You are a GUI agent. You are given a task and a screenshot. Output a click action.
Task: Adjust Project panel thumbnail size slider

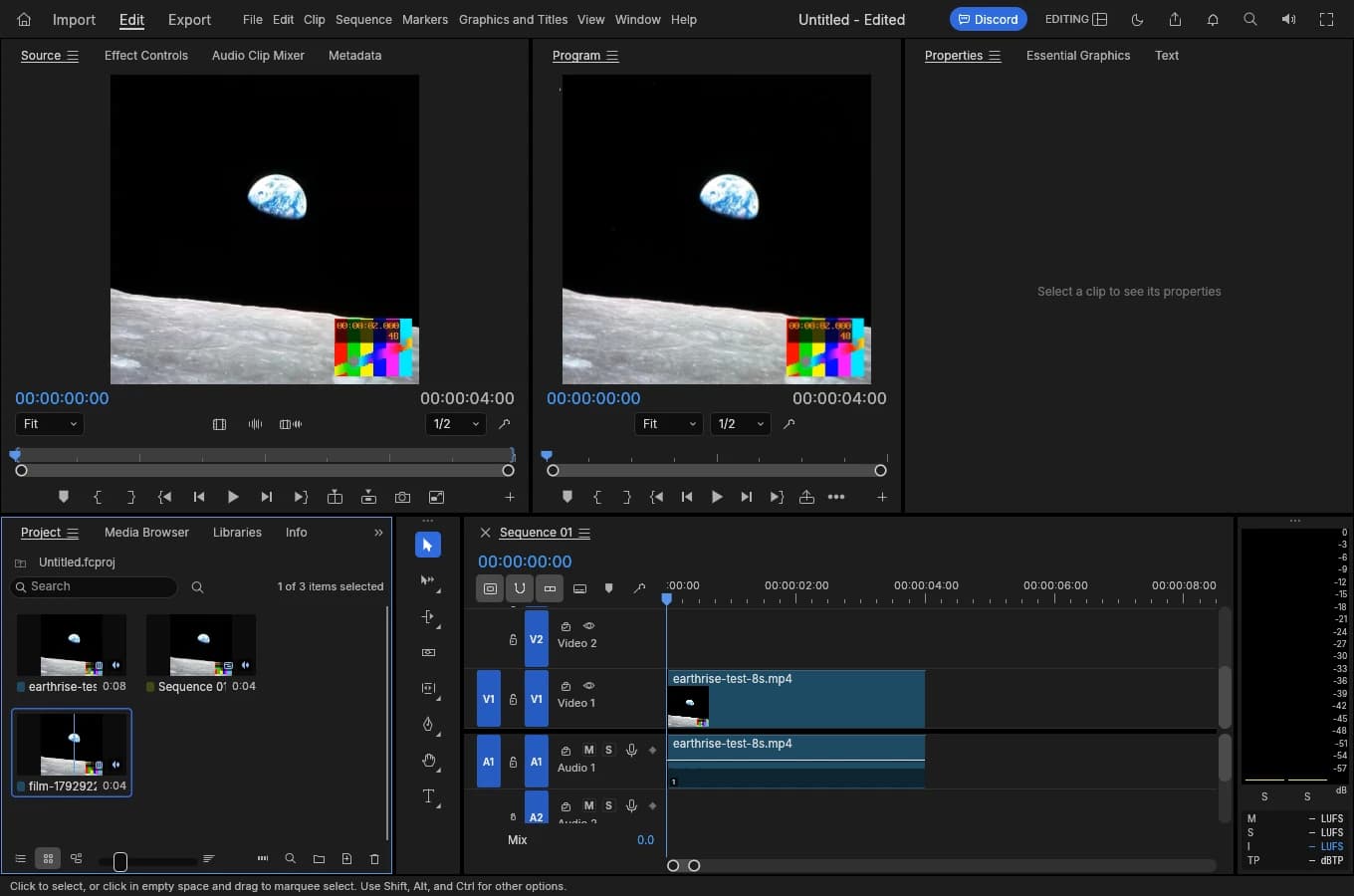click(x=120, y=861)
